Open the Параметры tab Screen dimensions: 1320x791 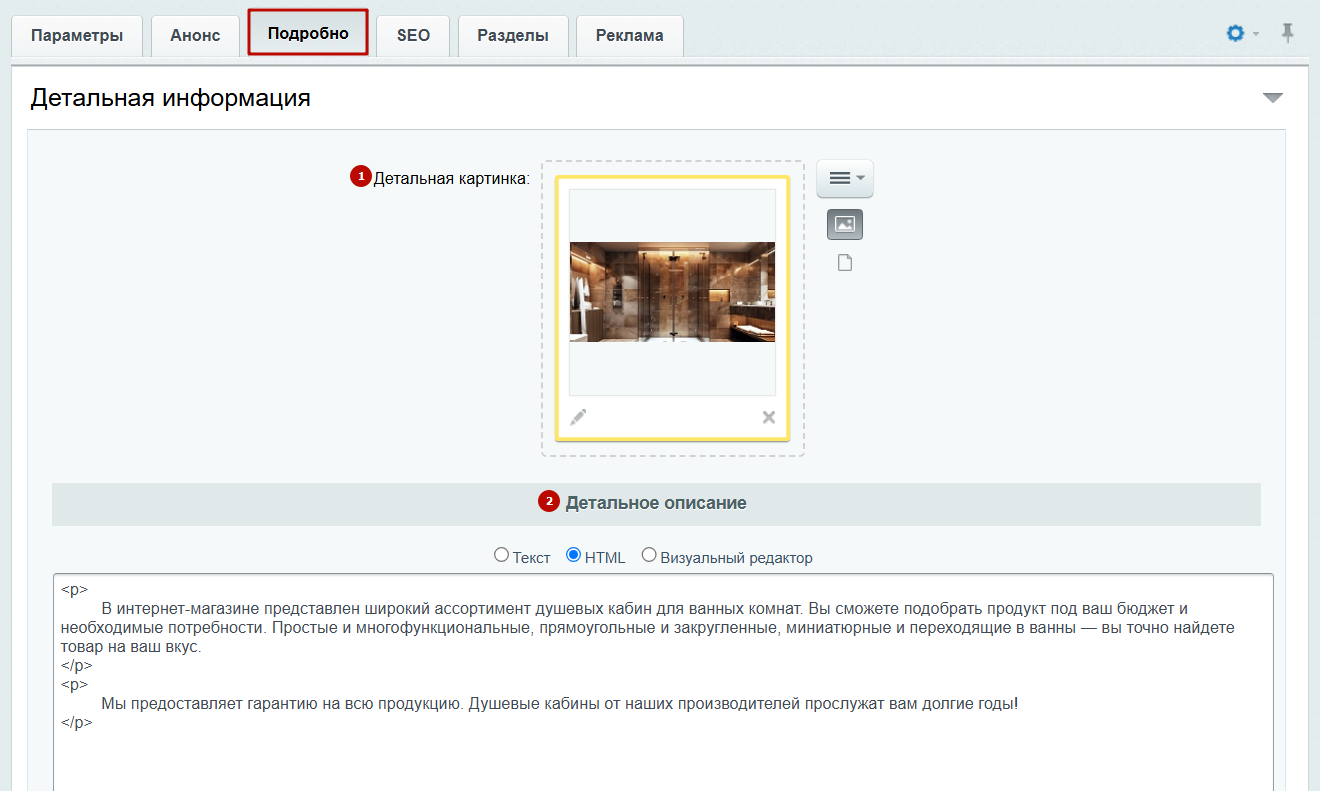pyautogui.click(x=77, y=36)
